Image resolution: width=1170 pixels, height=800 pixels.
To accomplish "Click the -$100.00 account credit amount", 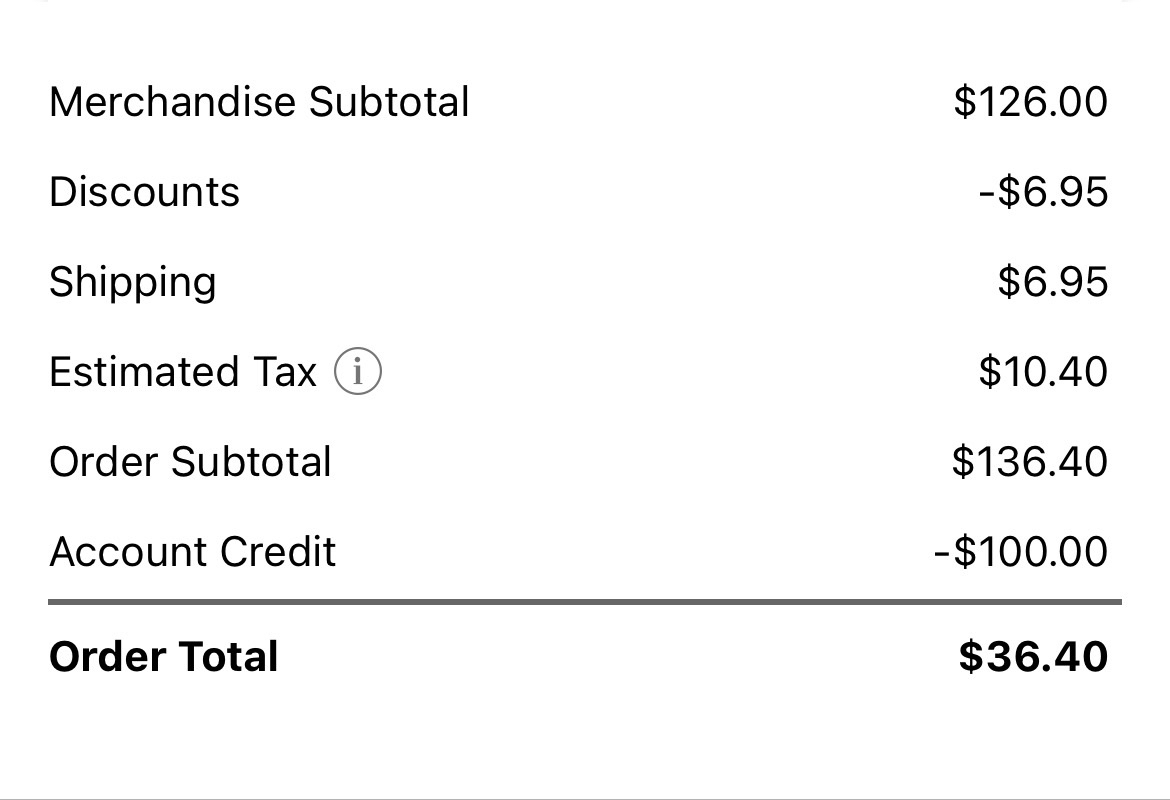I will 1021,551.
